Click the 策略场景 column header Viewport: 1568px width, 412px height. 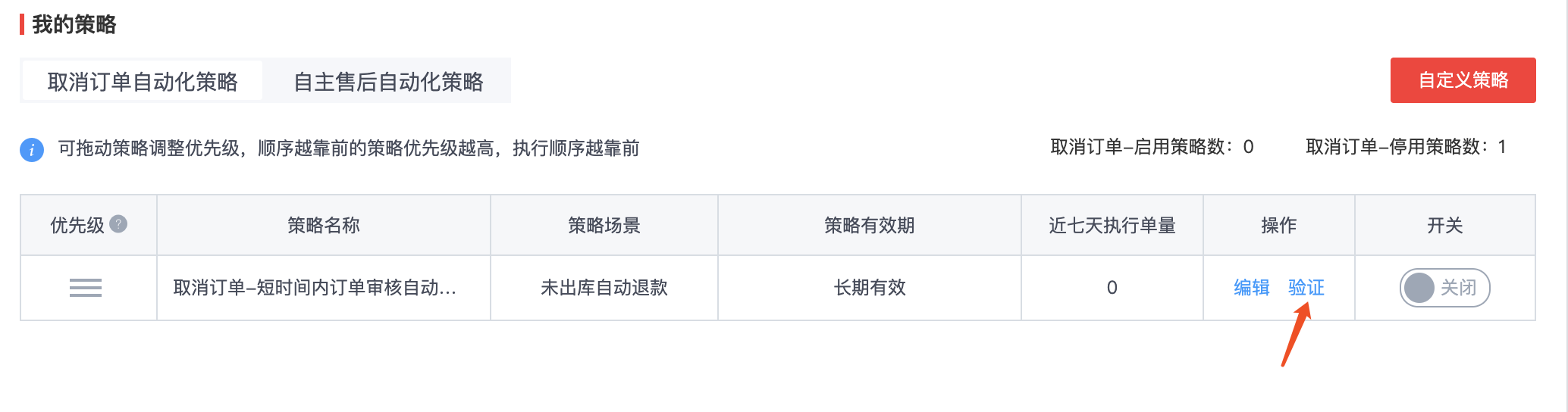click(x=604, y=225)
